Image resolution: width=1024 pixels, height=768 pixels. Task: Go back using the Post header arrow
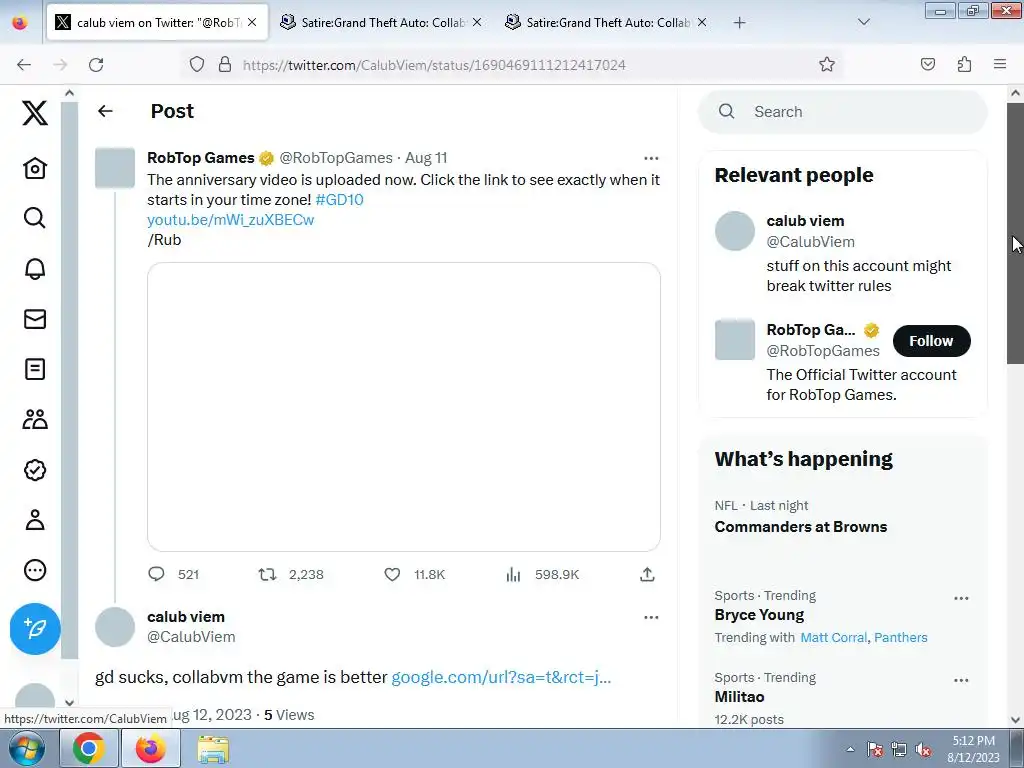pyautogui.click(x=105, y=111)
